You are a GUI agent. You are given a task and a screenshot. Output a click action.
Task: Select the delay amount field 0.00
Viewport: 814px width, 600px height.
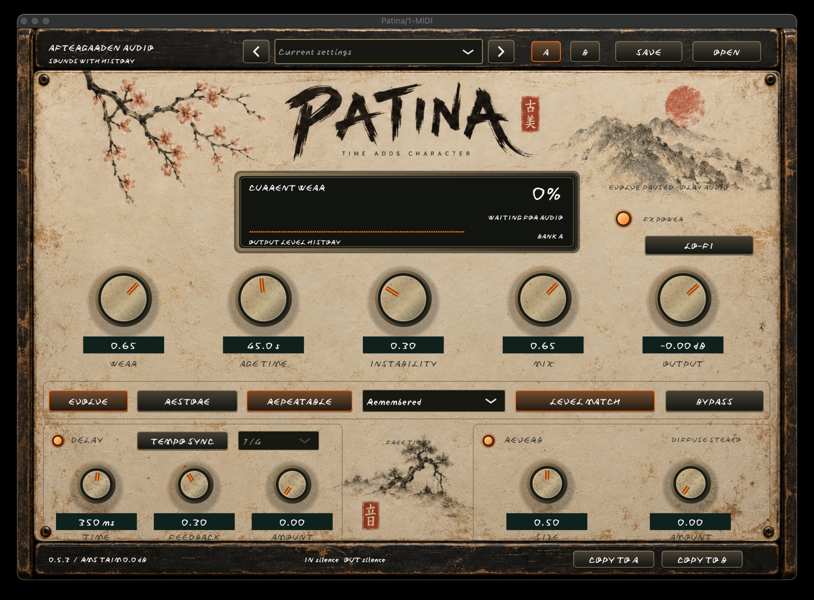click(292, 522)
